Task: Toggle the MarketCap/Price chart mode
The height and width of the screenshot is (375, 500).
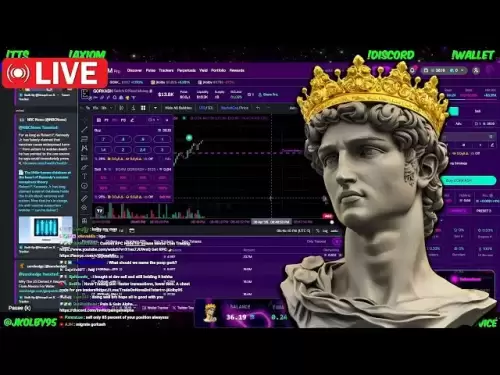Action: point(235,108)
